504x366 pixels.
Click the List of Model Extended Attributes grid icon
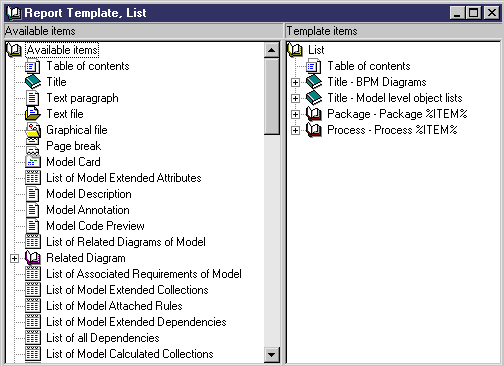[33, 178]
